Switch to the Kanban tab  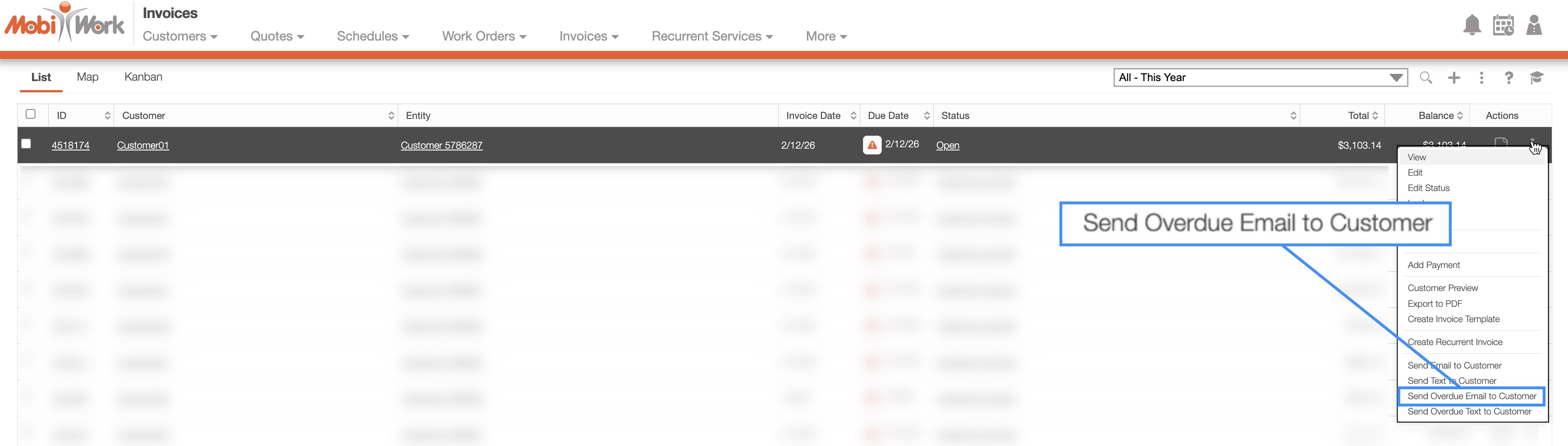[143, 77]
